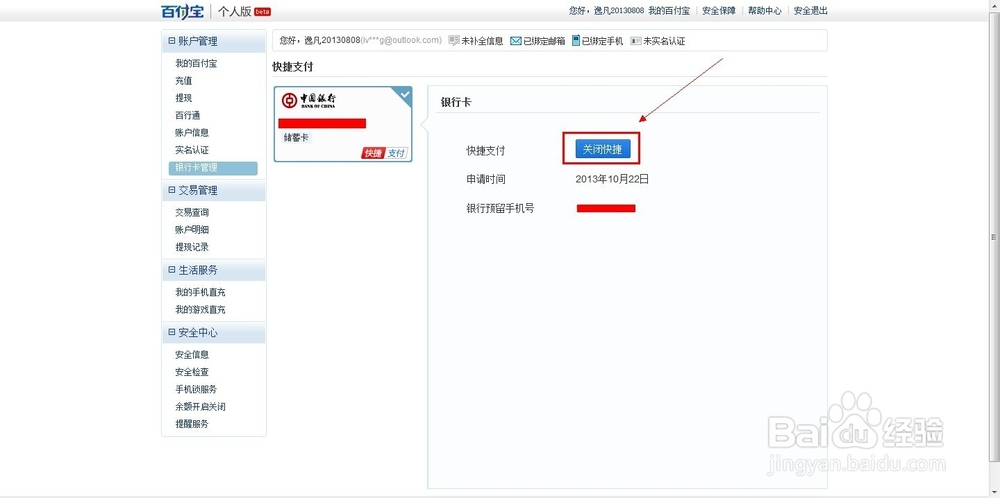Image resolution: width=1000 pixels, height=498 pixels.
Task: Open the 手机锁服务 sidebar item
Action: (x=196, y=389)
